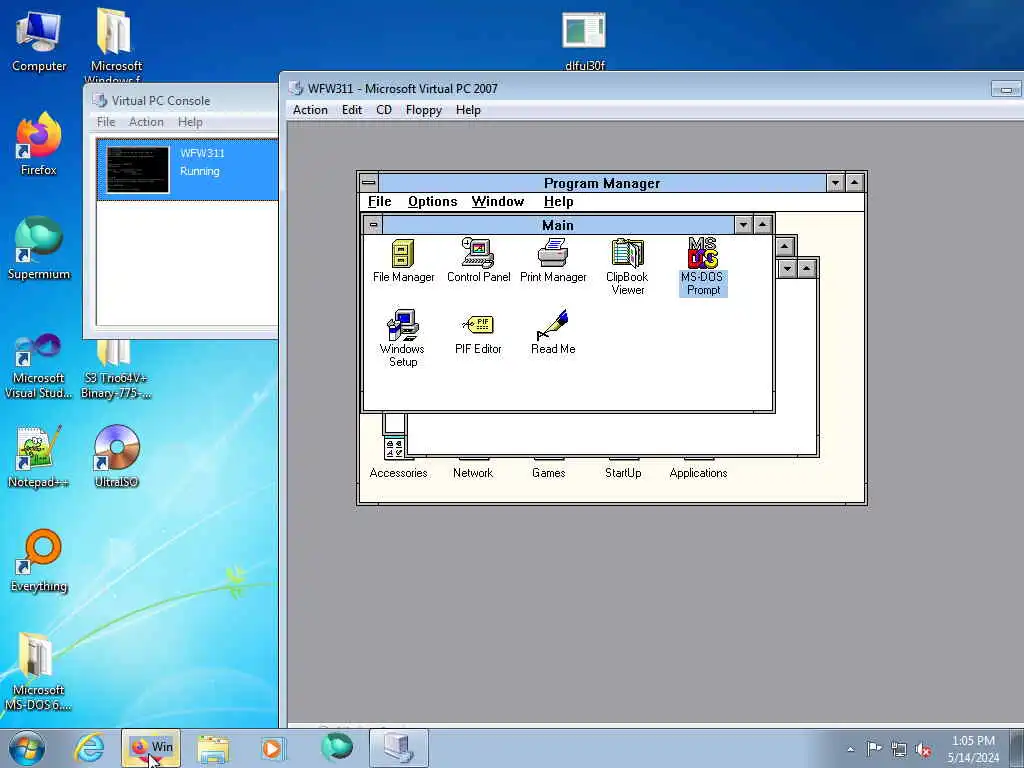The height and width of the screenshot is (768, 1024).
Task: Launch Internet Explorer from taskbar
Action: 88,748
